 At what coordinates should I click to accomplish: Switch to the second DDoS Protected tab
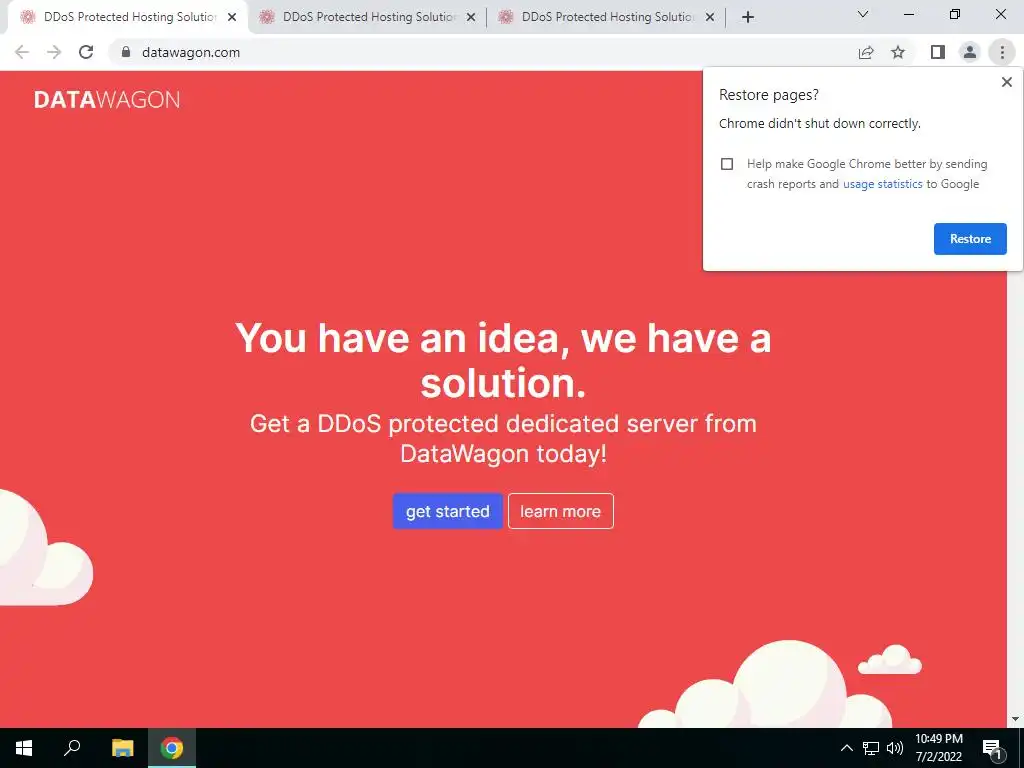369,17
